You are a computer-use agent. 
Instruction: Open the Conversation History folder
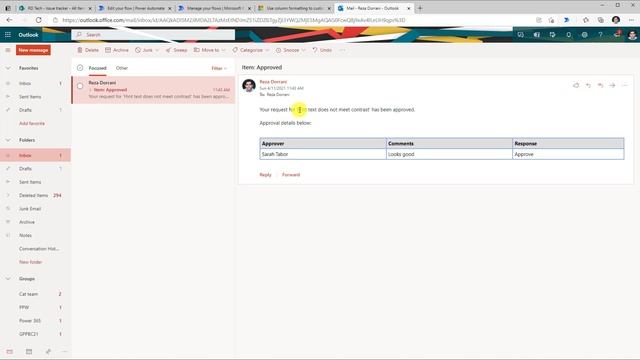35,249
